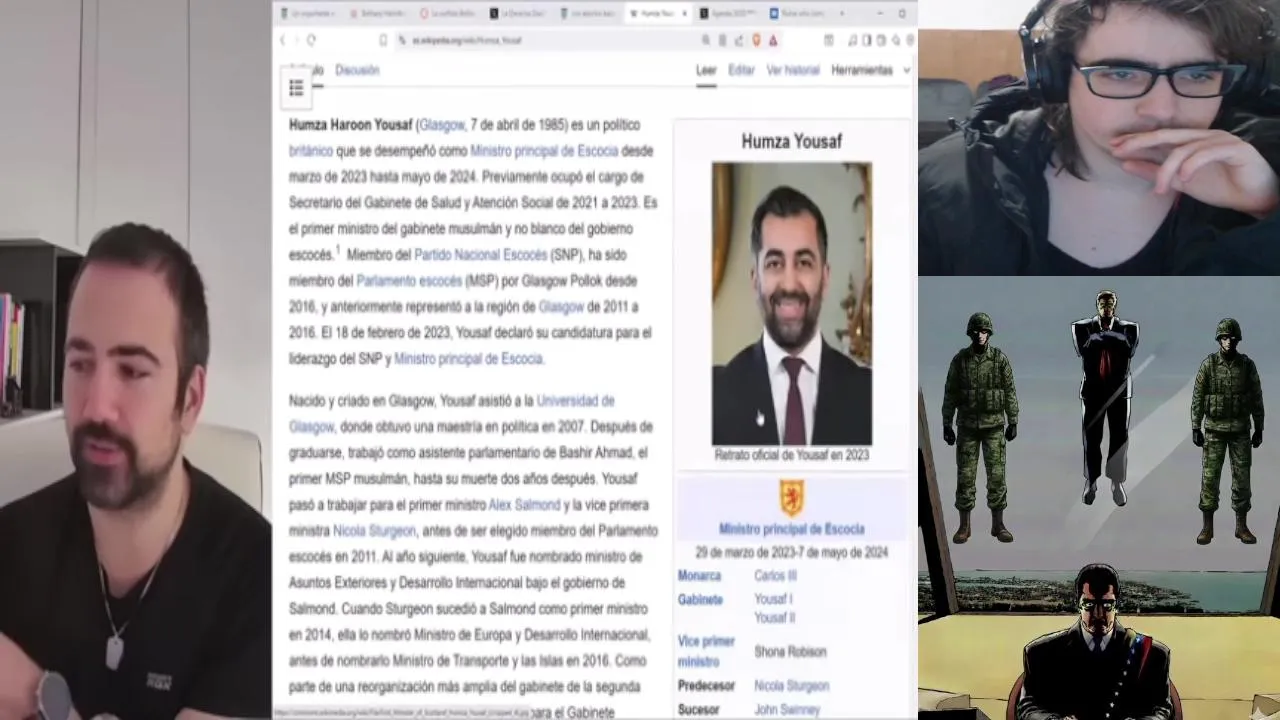The width and height of the screenshot is (1280, 720).
Task: Switch to the last tab before the plus
Action: pos(798,13)
